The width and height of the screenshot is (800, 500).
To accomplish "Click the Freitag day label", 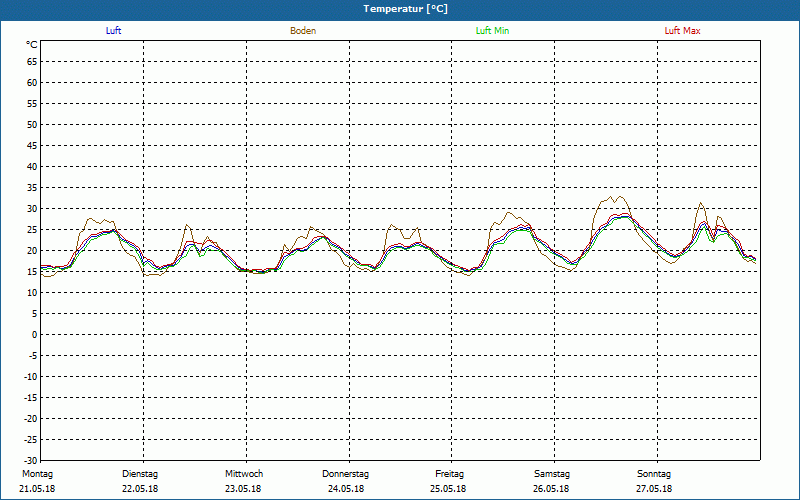I will pos(449,474).
